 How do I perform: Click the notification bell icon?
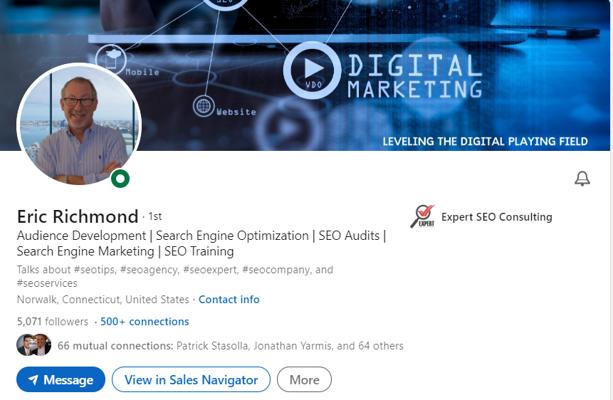click(x=582, y=179)
